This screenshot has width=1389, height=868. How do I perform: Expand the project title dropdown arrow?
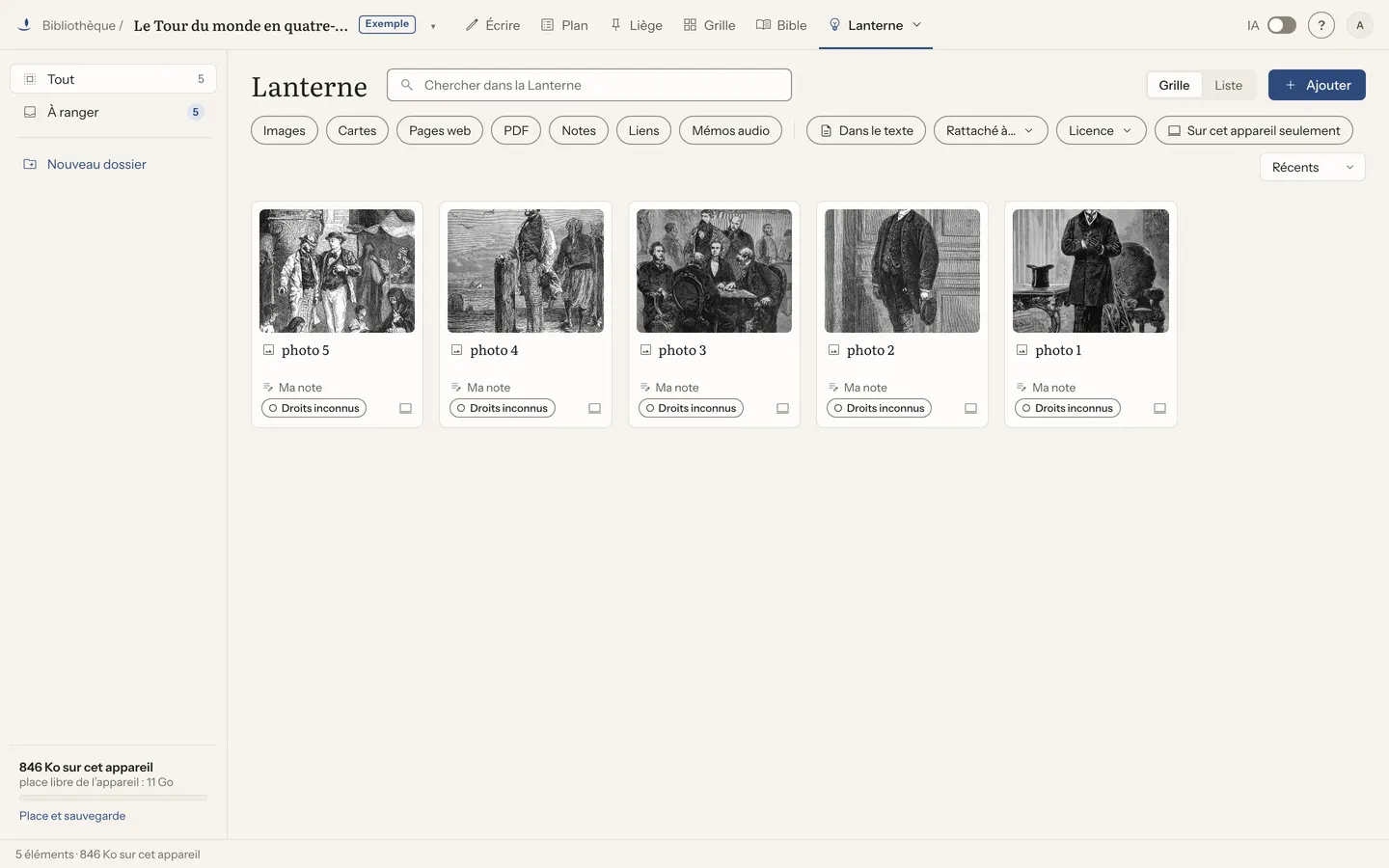tap(433, 26)
